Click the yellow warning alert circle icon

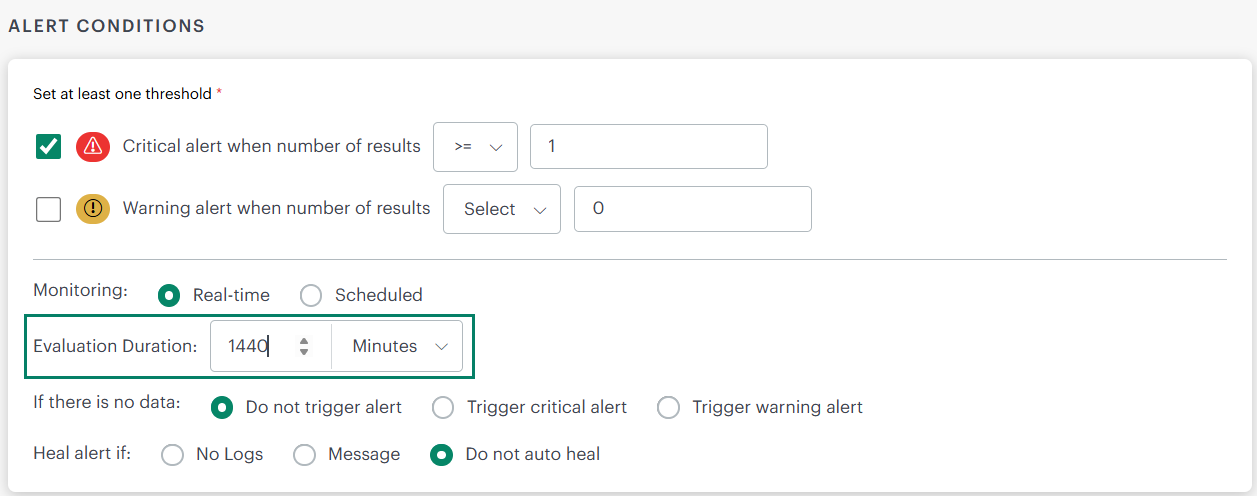[x=93, y=209]
